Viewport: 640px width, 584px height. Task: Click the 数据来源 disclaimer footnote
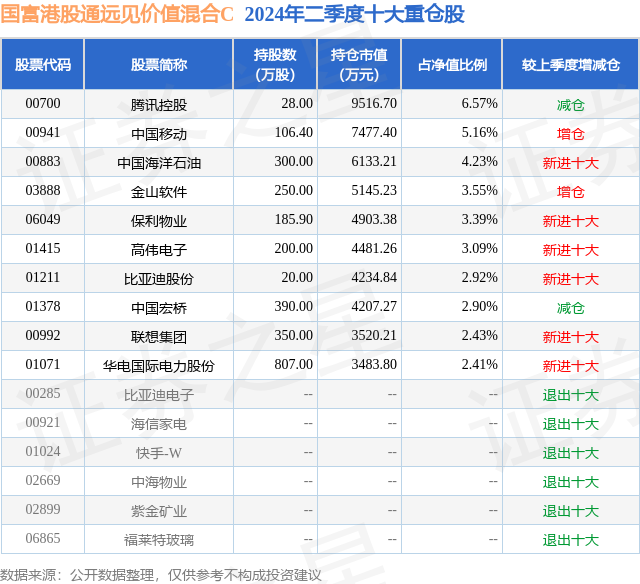[161, 575]
